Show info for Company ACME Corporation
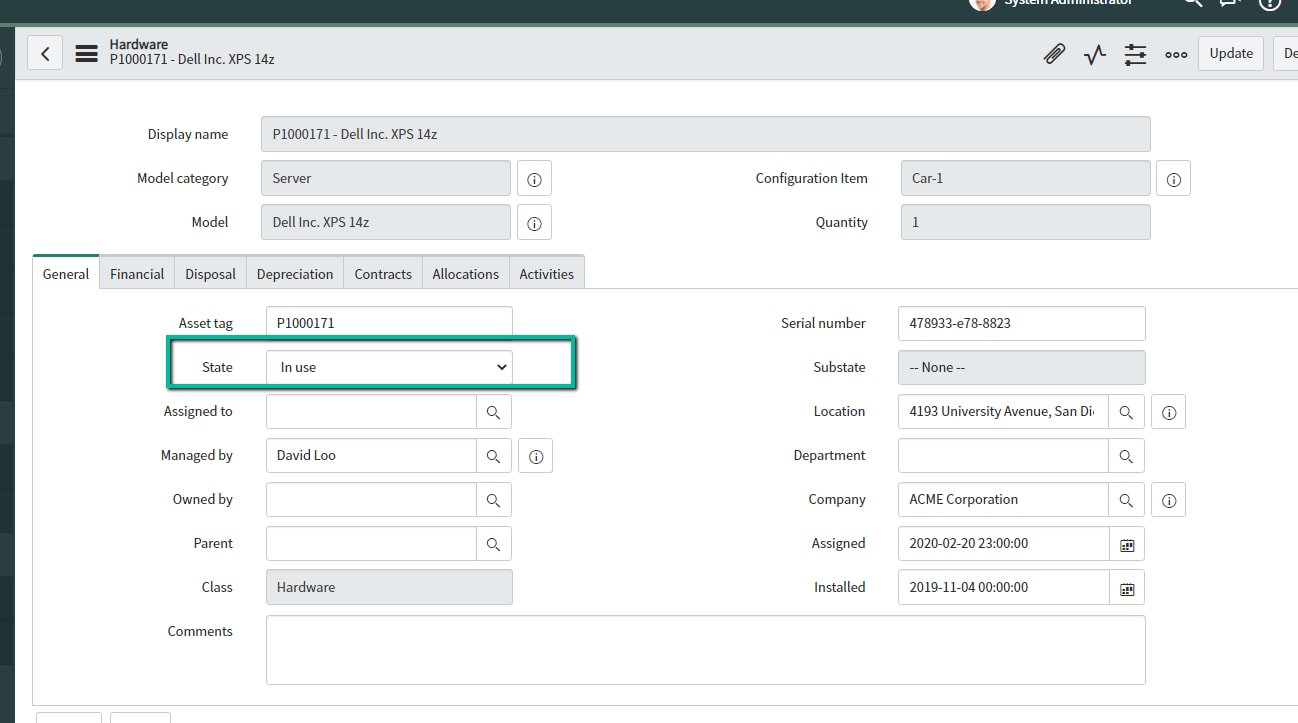The image size is (1298, 723). 1168,500
